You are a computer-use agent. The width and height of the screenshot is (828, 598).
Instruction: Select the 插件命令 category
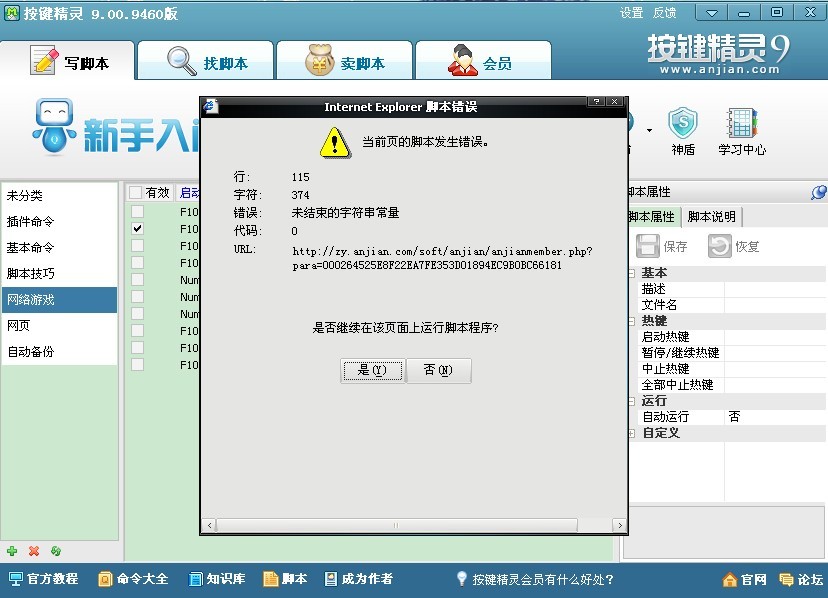tap(59, 221)
